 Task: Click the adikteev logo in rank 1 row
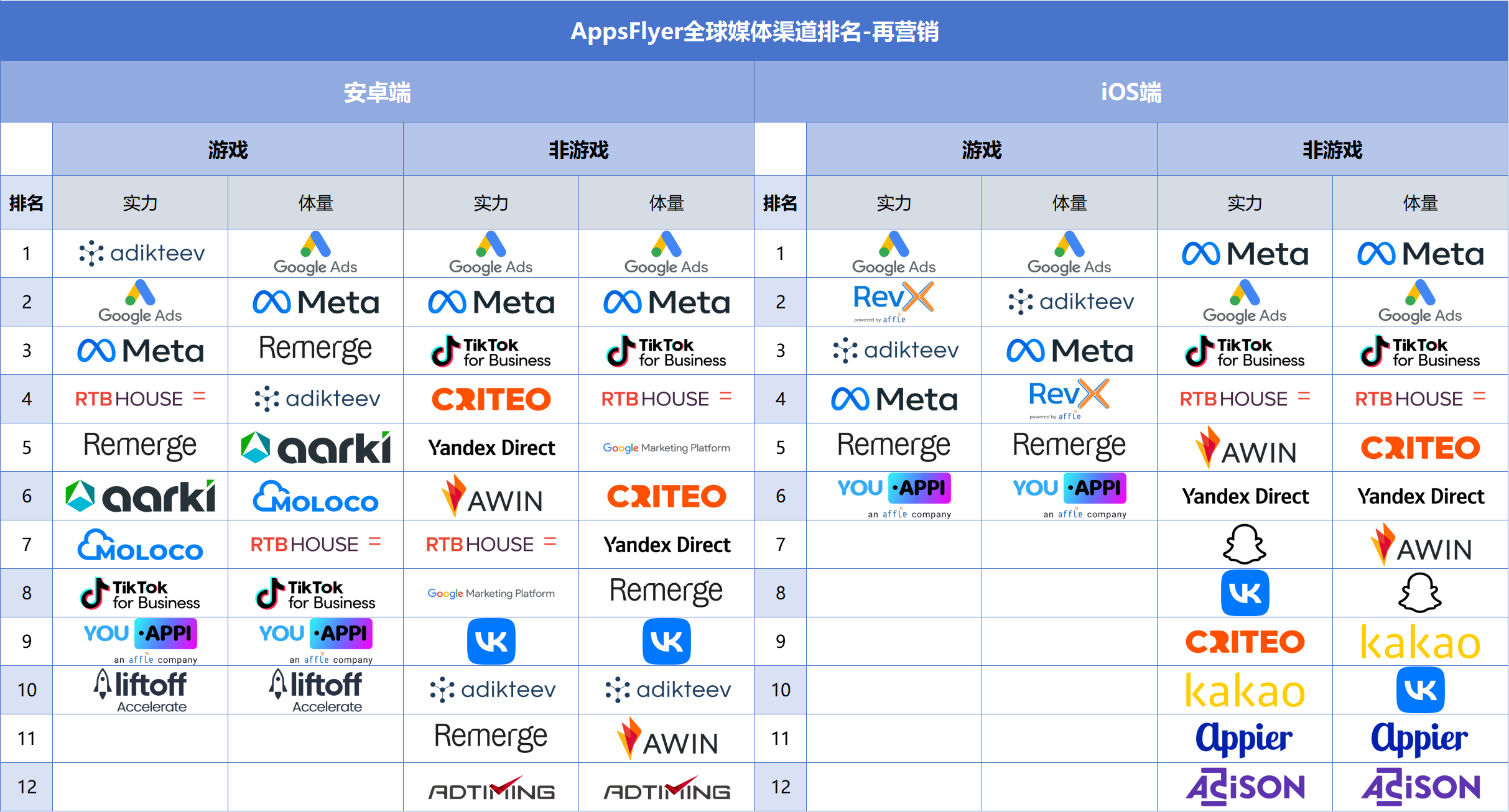click(x=141, y=253)
